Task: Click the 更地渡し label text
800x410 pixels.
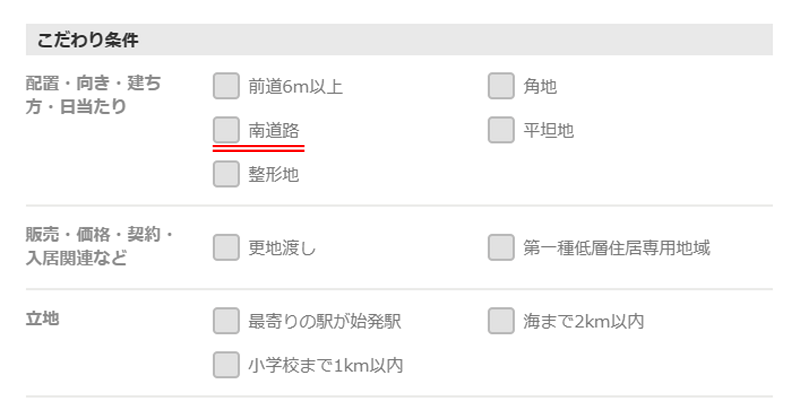Action: coord(282,248)
